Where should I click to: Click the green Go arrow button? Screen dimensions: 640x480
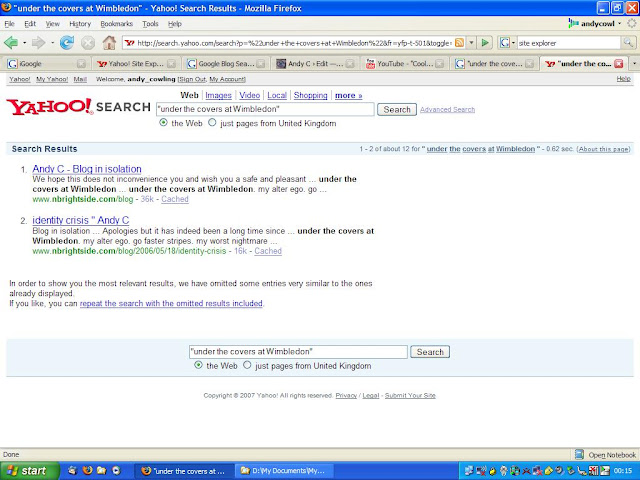pos(485,42)
